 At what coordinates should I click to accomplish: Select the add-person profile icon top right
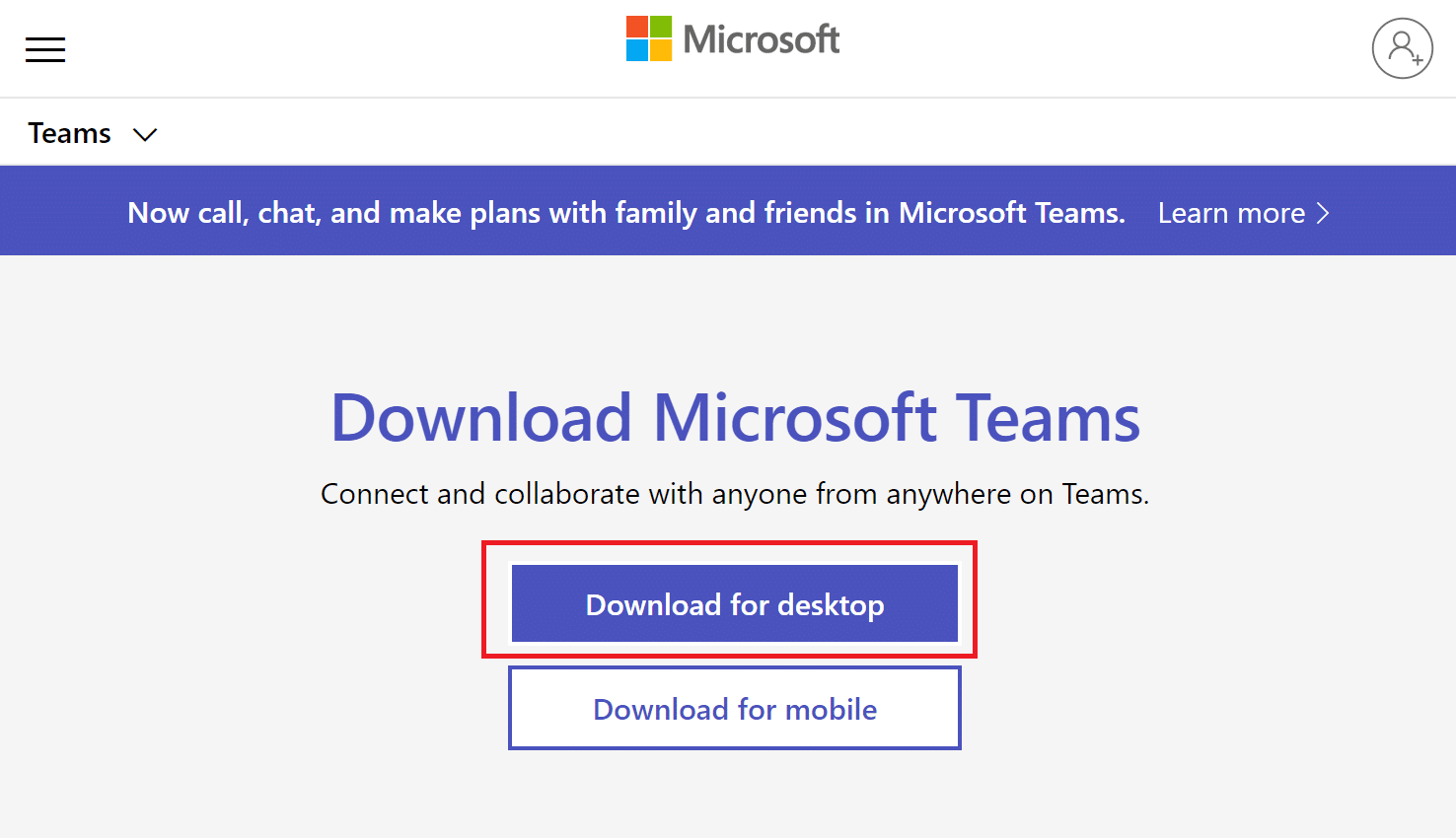pyautogui.click(x=1402, y=48)
